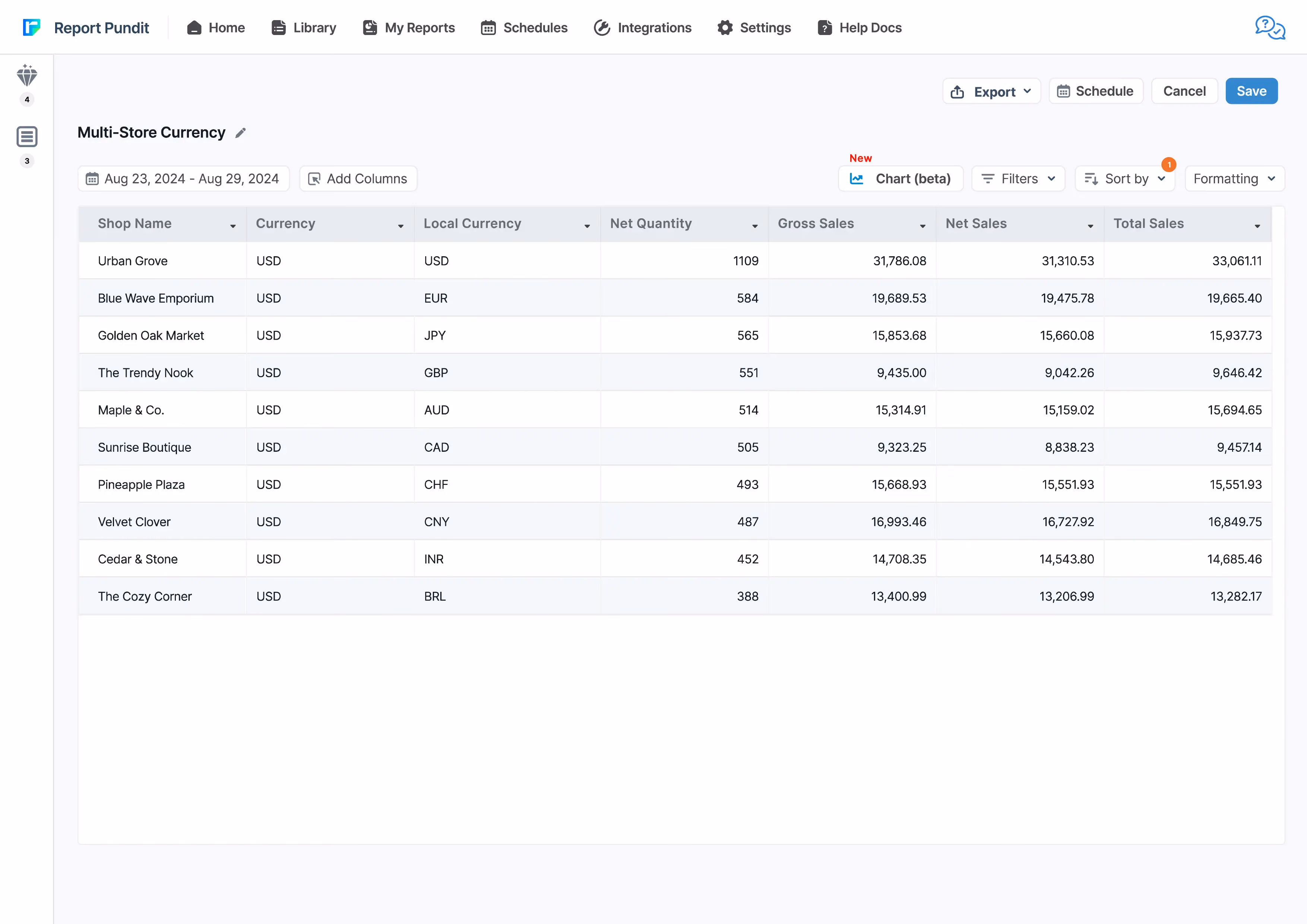Click the Cancel button
1307x924 pixels.
tap(1185, 91)
